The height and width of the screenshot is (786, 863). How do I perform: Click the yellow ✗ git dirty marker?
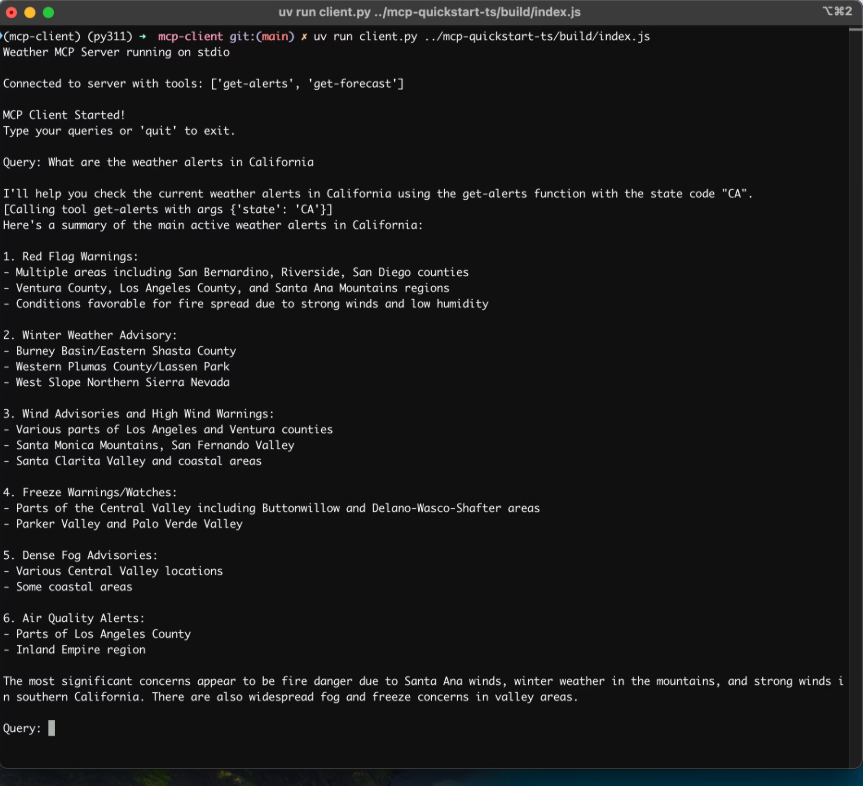tap(304, 36)
